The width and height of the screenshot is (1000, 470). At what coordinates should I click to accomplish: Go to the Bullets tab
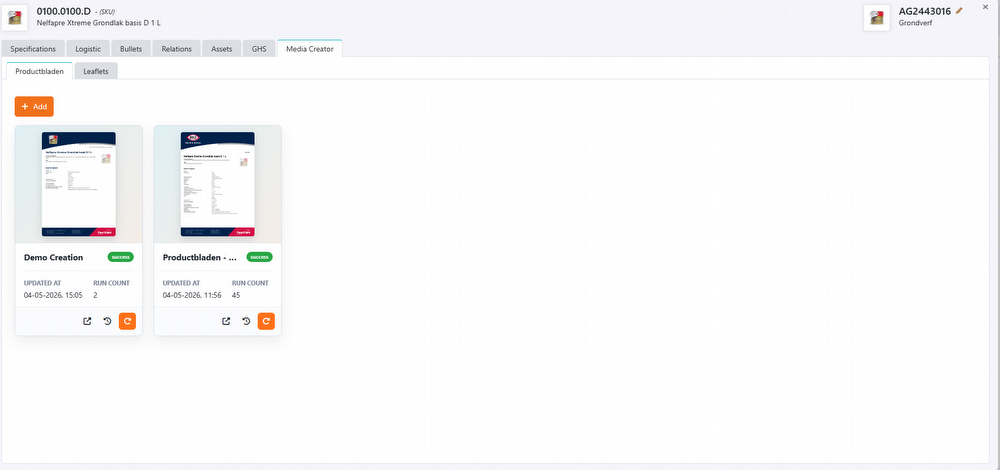pyautogui.click(x=131, y=49)
